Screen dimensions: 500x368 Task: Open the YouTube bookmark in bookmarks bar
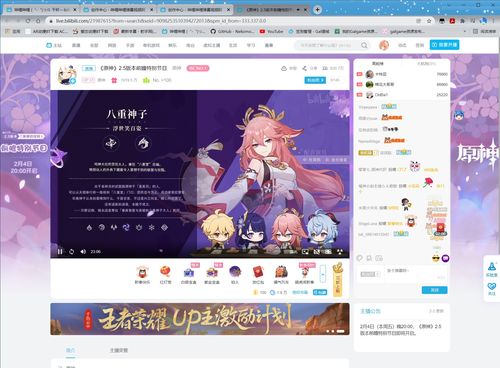tap(271, 31)
